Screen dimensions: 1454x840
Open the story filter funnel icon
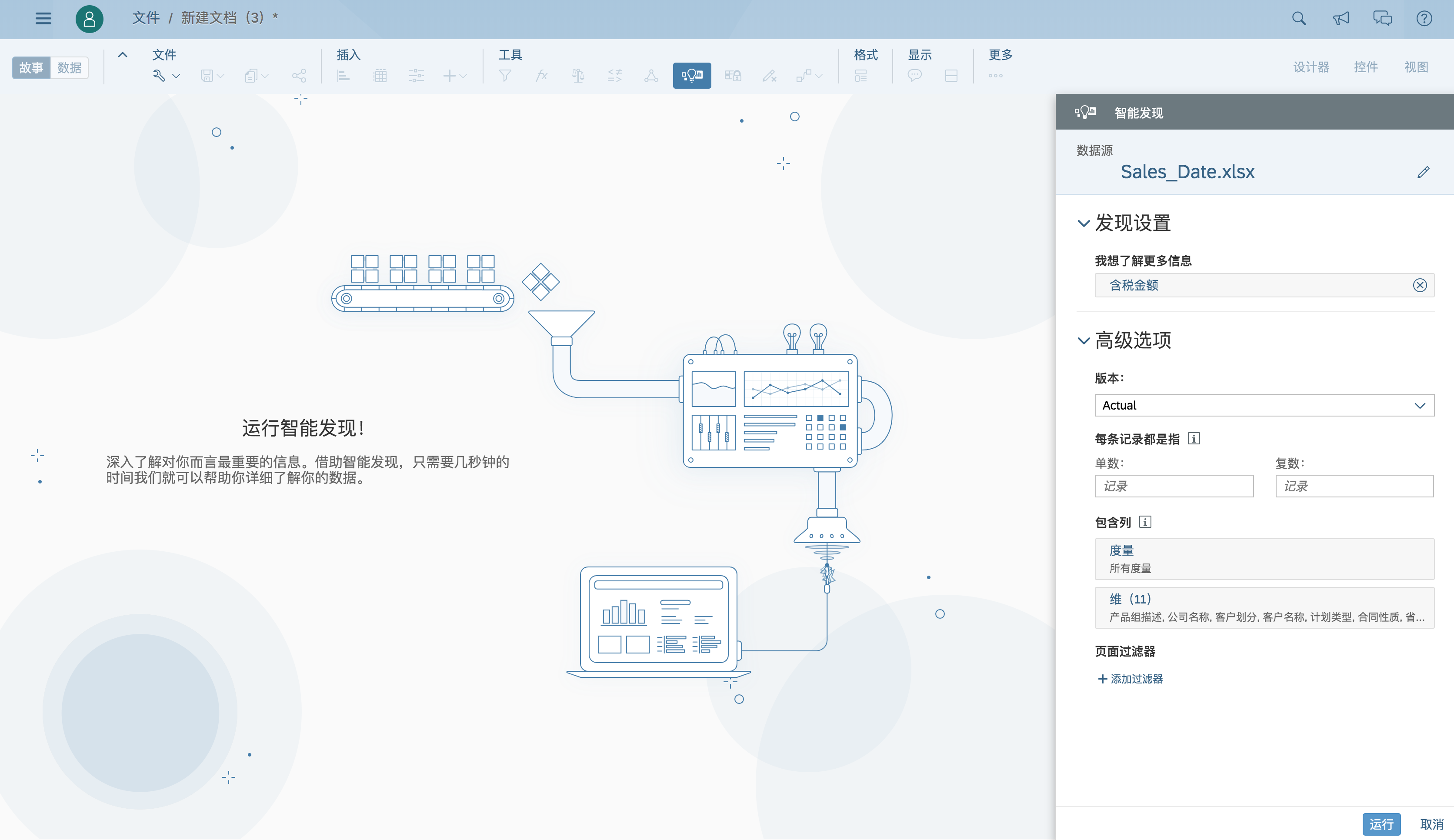click(x=505, y=76)
